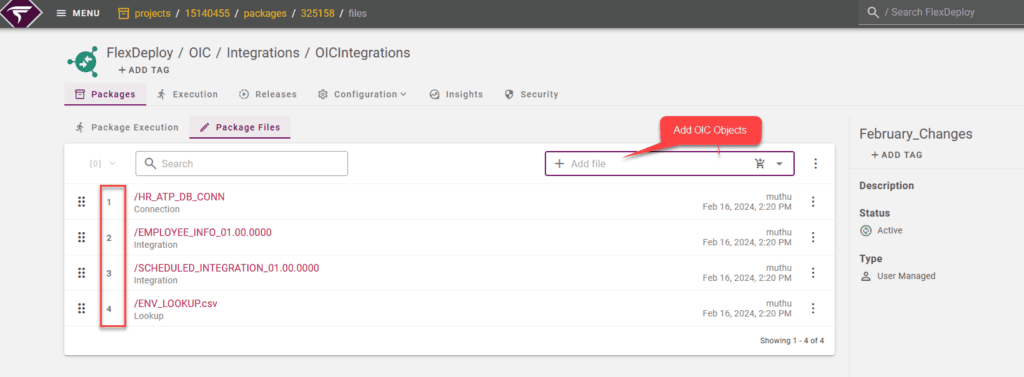This screenshot has height=377, width=1024.
Task: Click drag handle for HR_ATP_DB_CONN row
Action: [x=82, y=202]
